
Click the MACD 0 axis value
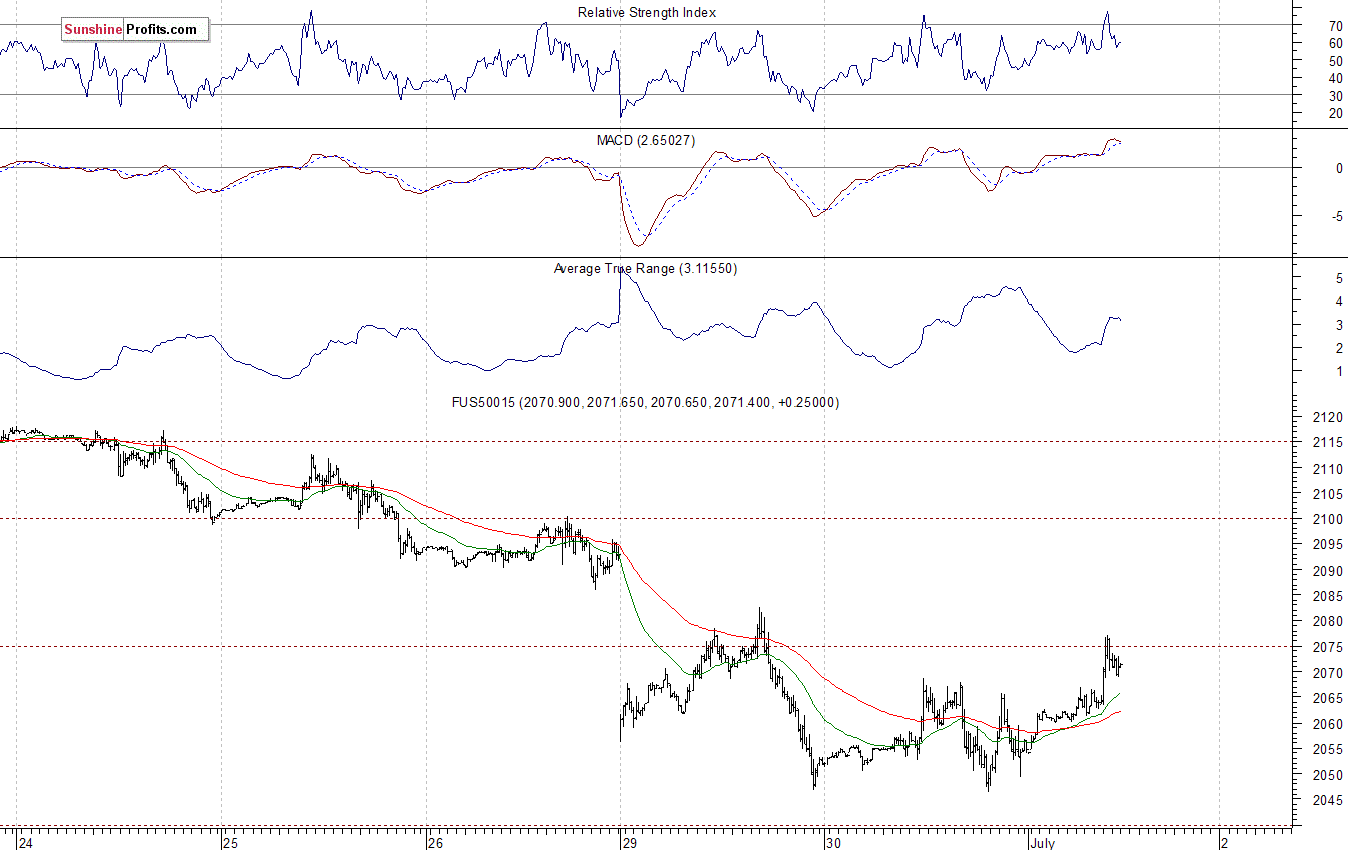(x=1339, y=169)
